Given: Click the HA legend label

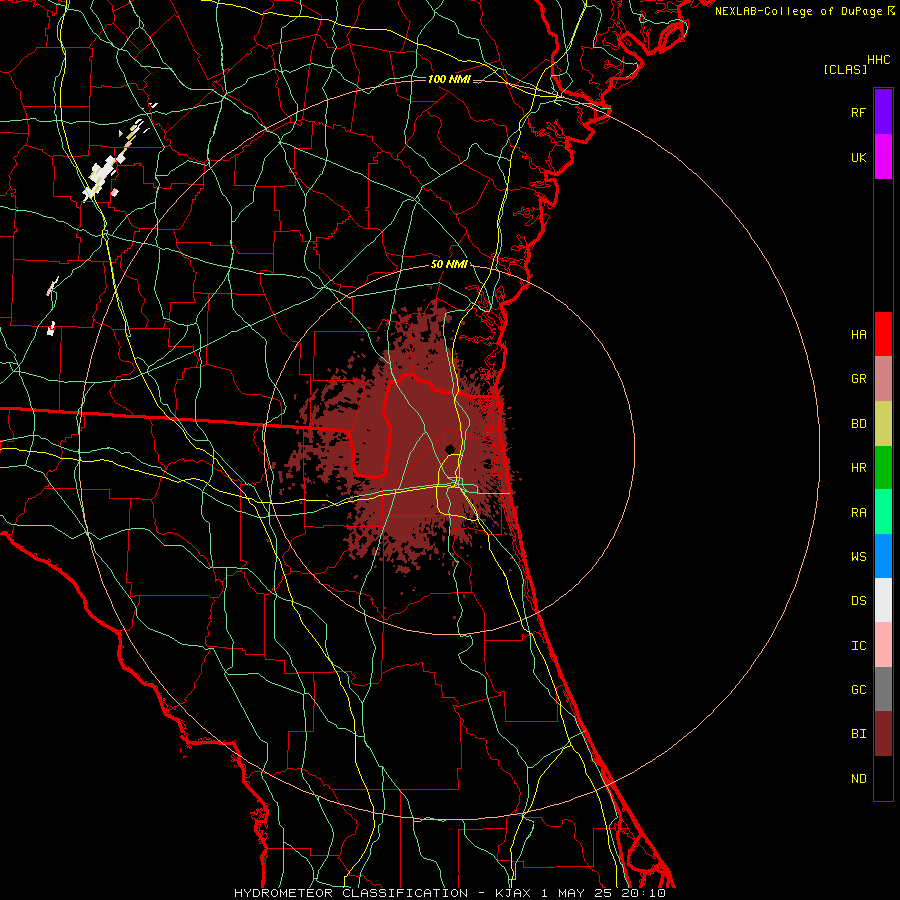Looking at the screenshot, I should pyautogui.click(x=858, y=335).
